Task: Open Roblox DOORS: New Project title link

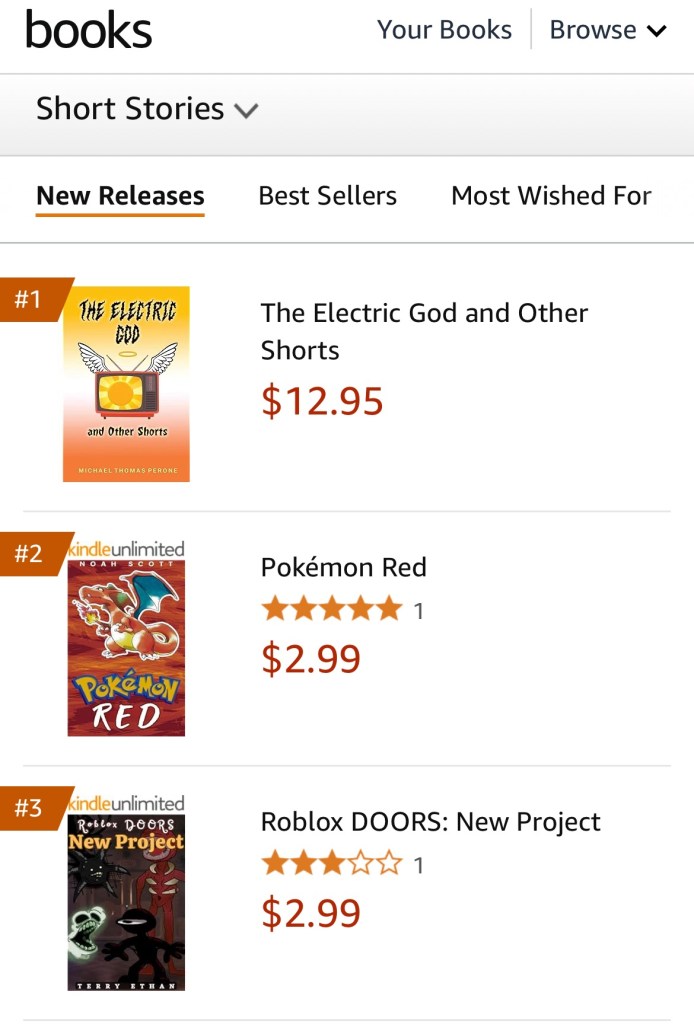Action: 430,822
